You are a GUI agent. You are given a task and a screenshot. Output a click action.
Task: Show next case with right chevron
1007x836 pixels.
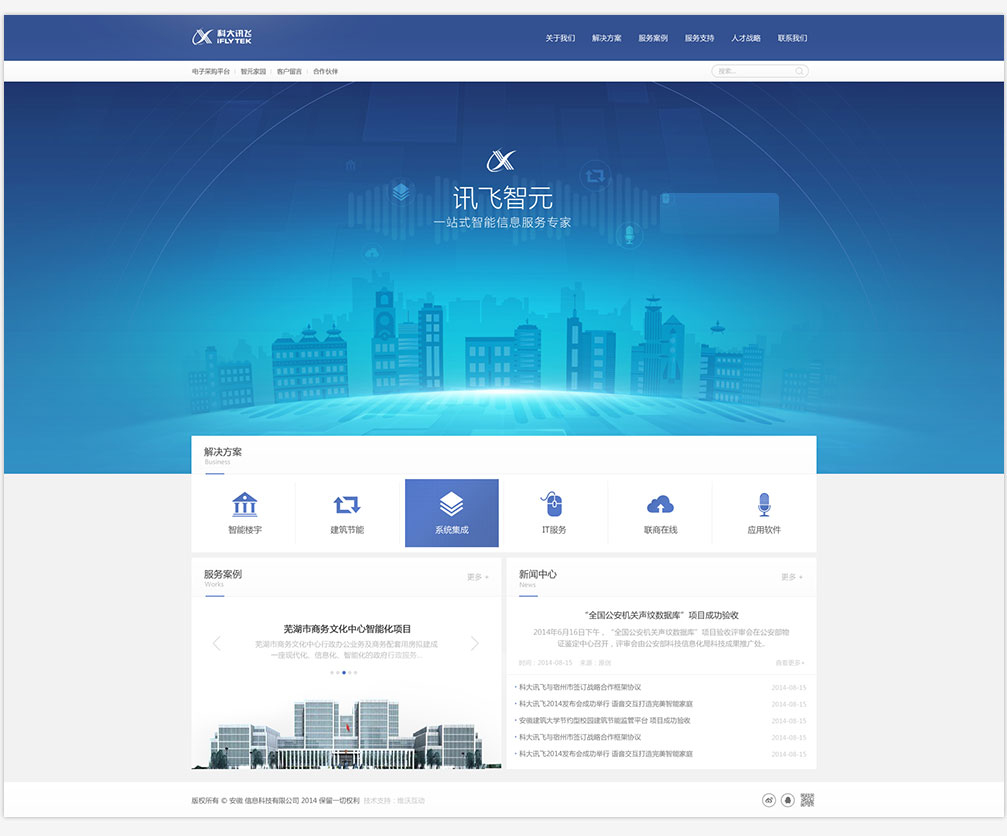click(x=475, y=643)
